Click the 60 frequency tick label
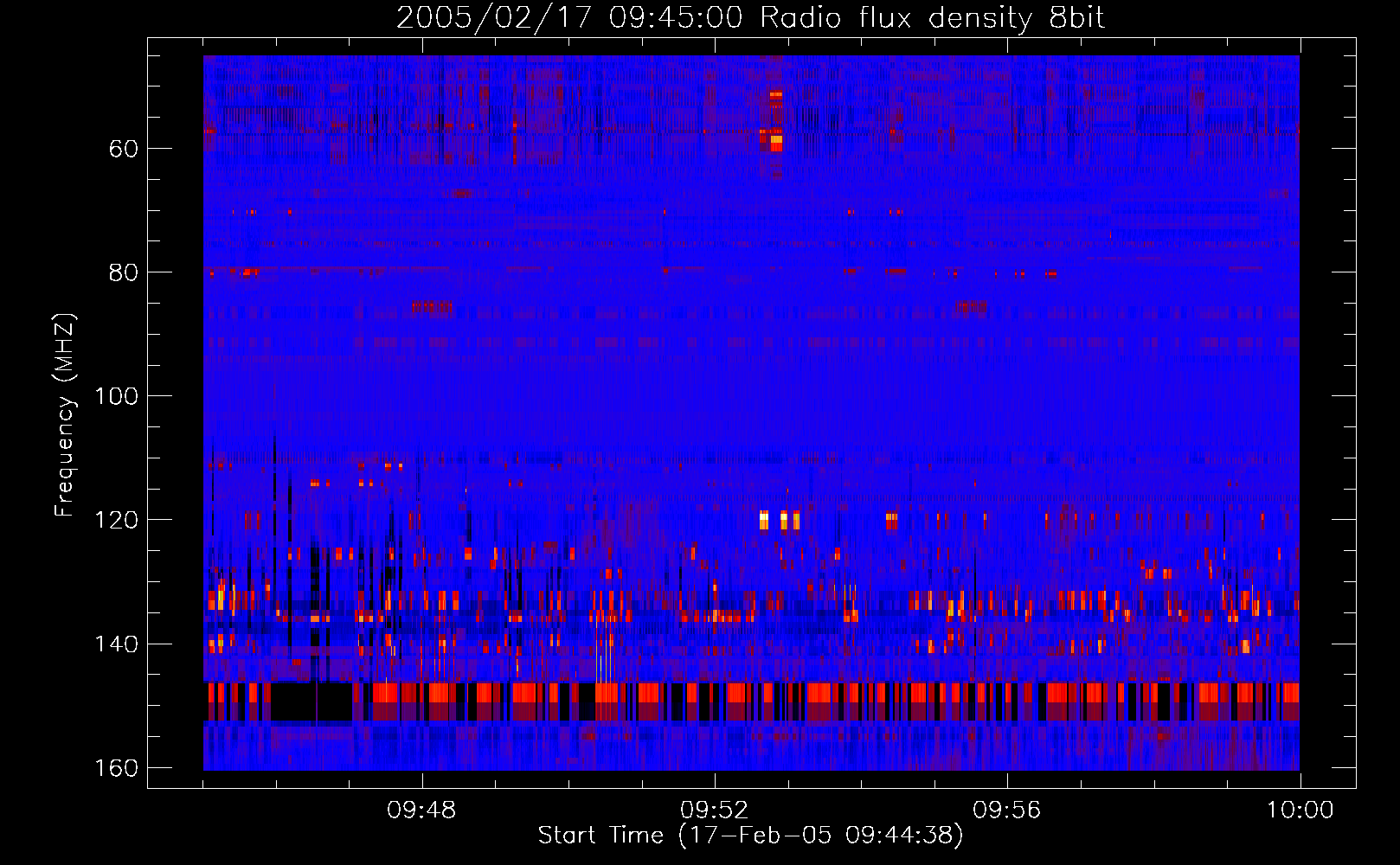Image resolution: width=1400 pixels, height=865 pixels. point(124,149)
